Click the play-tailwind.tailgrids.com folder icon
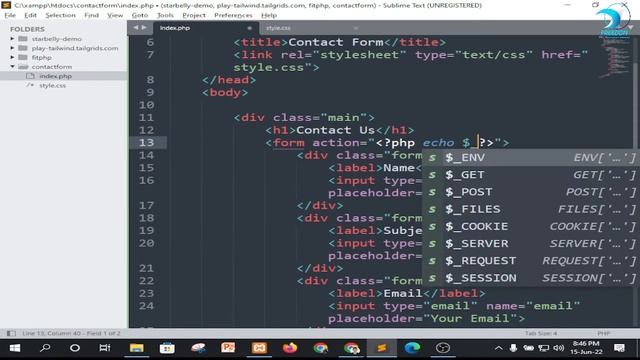640x360 pixels. [x=23, y=48]
